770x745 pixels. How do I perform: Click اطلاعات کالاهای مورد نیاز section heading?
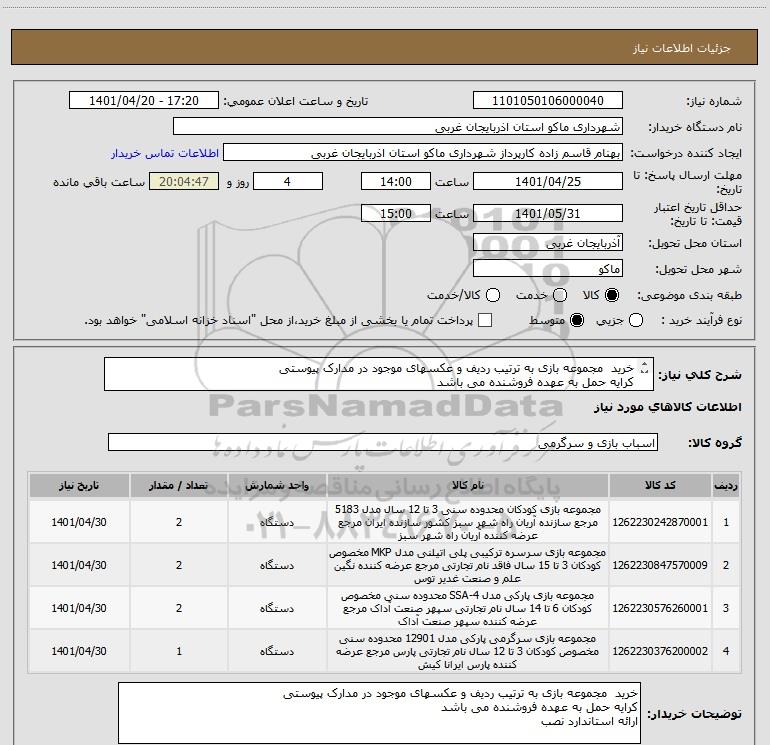point(668,407)
